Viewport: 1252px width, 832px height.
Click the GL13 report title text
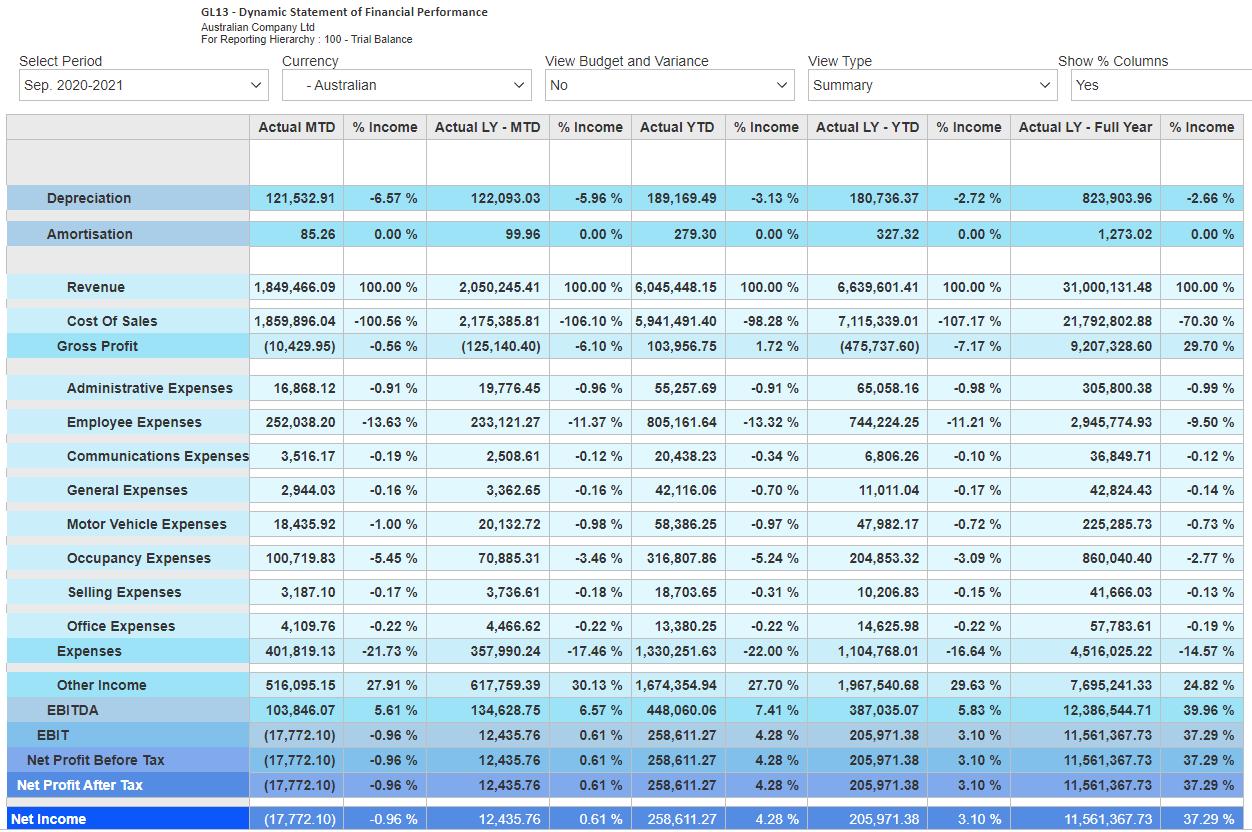344,12
